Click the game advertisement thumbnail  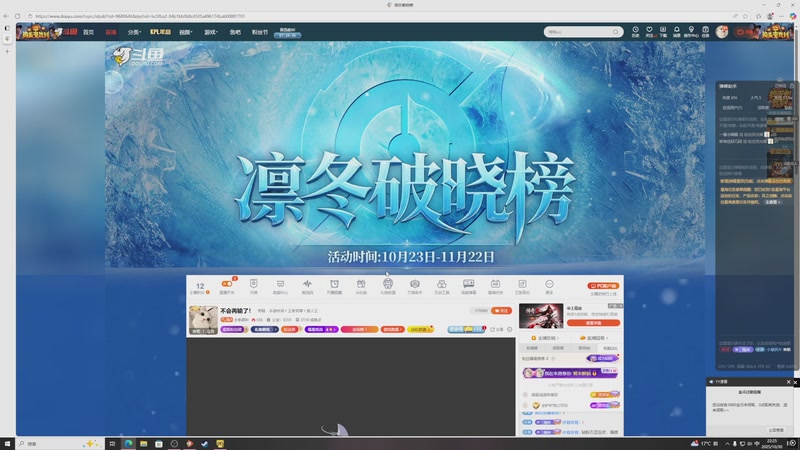[x=541, y=315]
